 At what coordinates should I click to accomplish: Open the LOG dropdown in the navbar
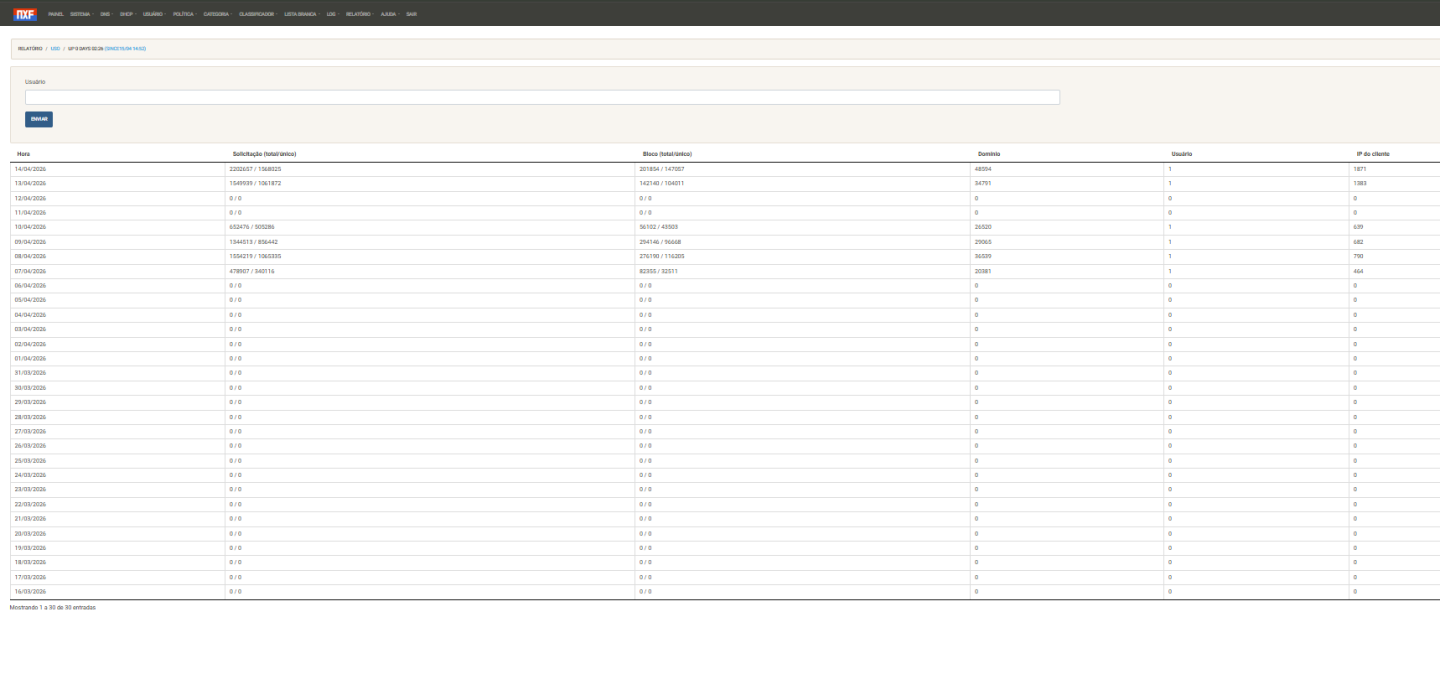tap(330, 15)
